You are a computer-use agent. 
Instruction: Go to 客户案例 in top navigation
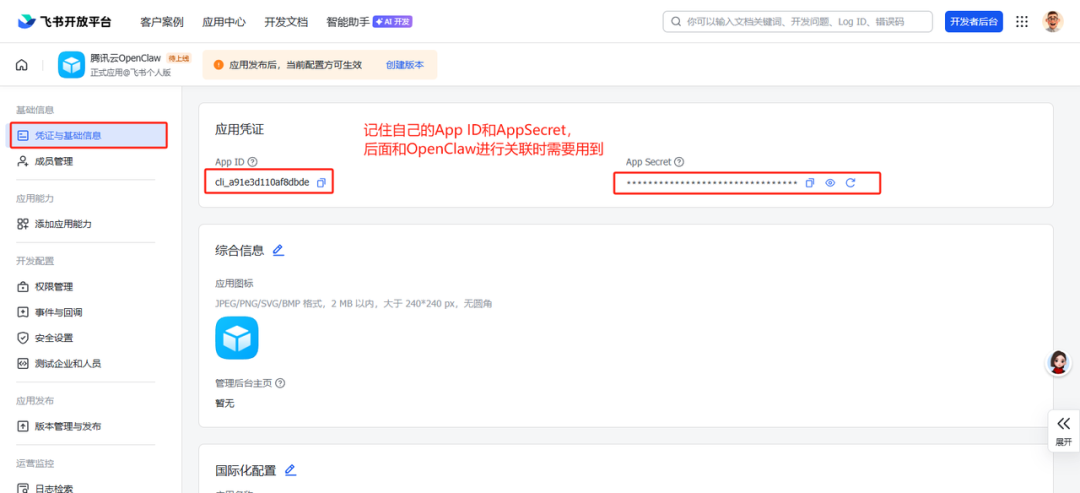point(162,22)
